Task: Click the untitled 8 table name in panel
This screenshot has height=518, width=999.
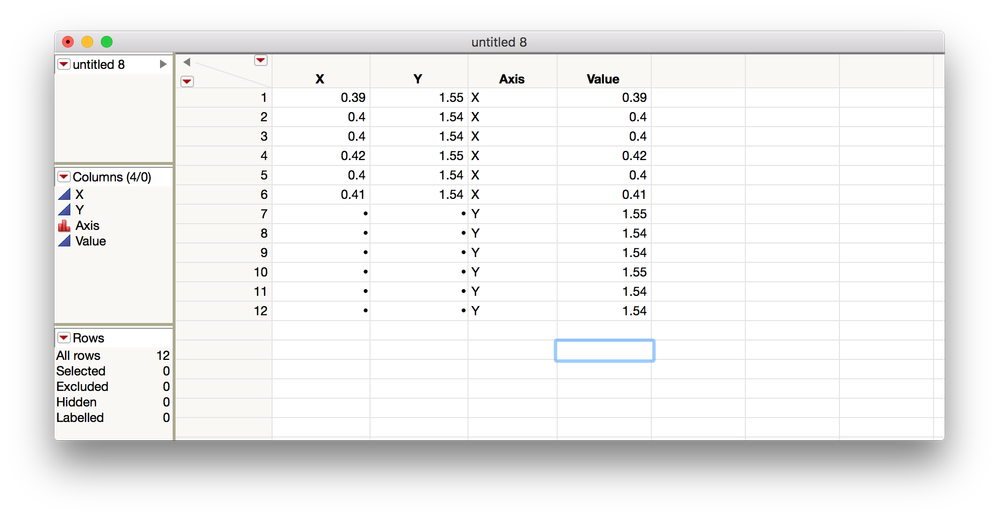Action: 99,64
